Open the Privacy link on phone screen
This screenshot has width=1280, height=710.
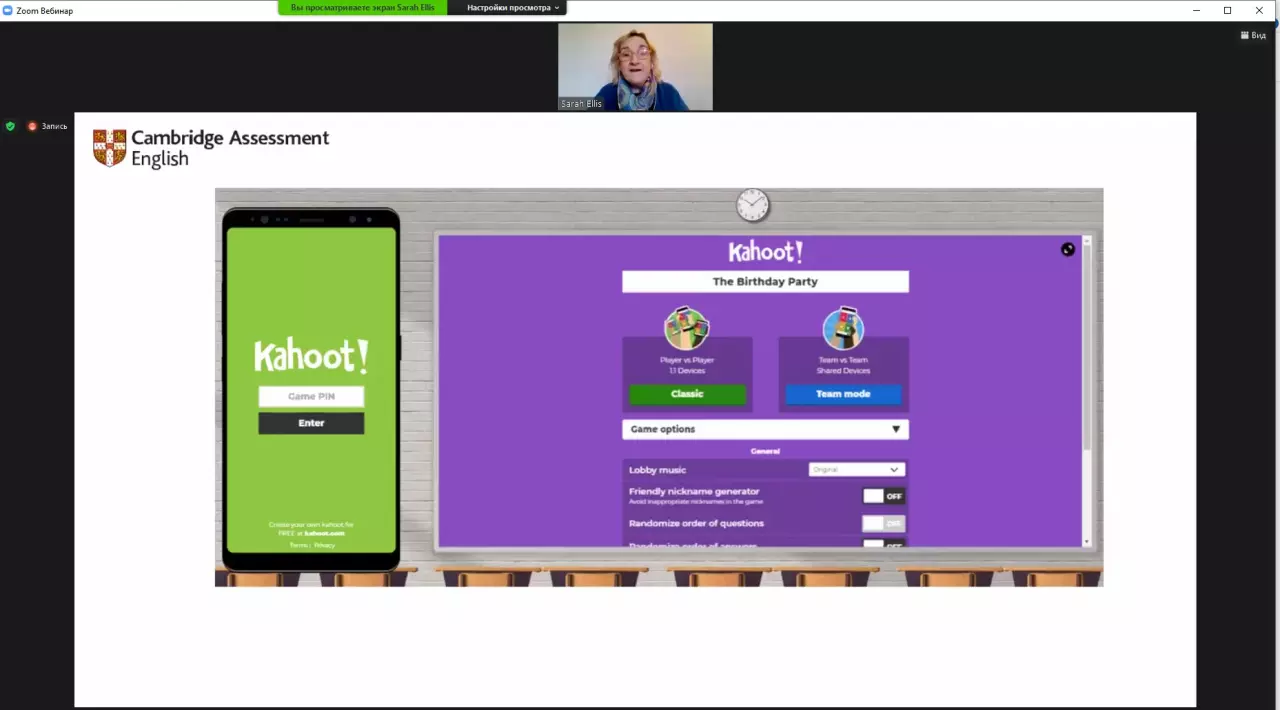324,545
